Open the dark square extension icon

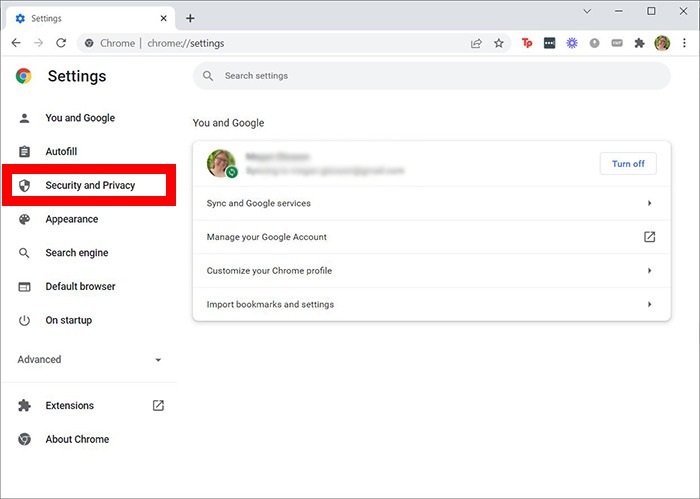coord(550,43)
